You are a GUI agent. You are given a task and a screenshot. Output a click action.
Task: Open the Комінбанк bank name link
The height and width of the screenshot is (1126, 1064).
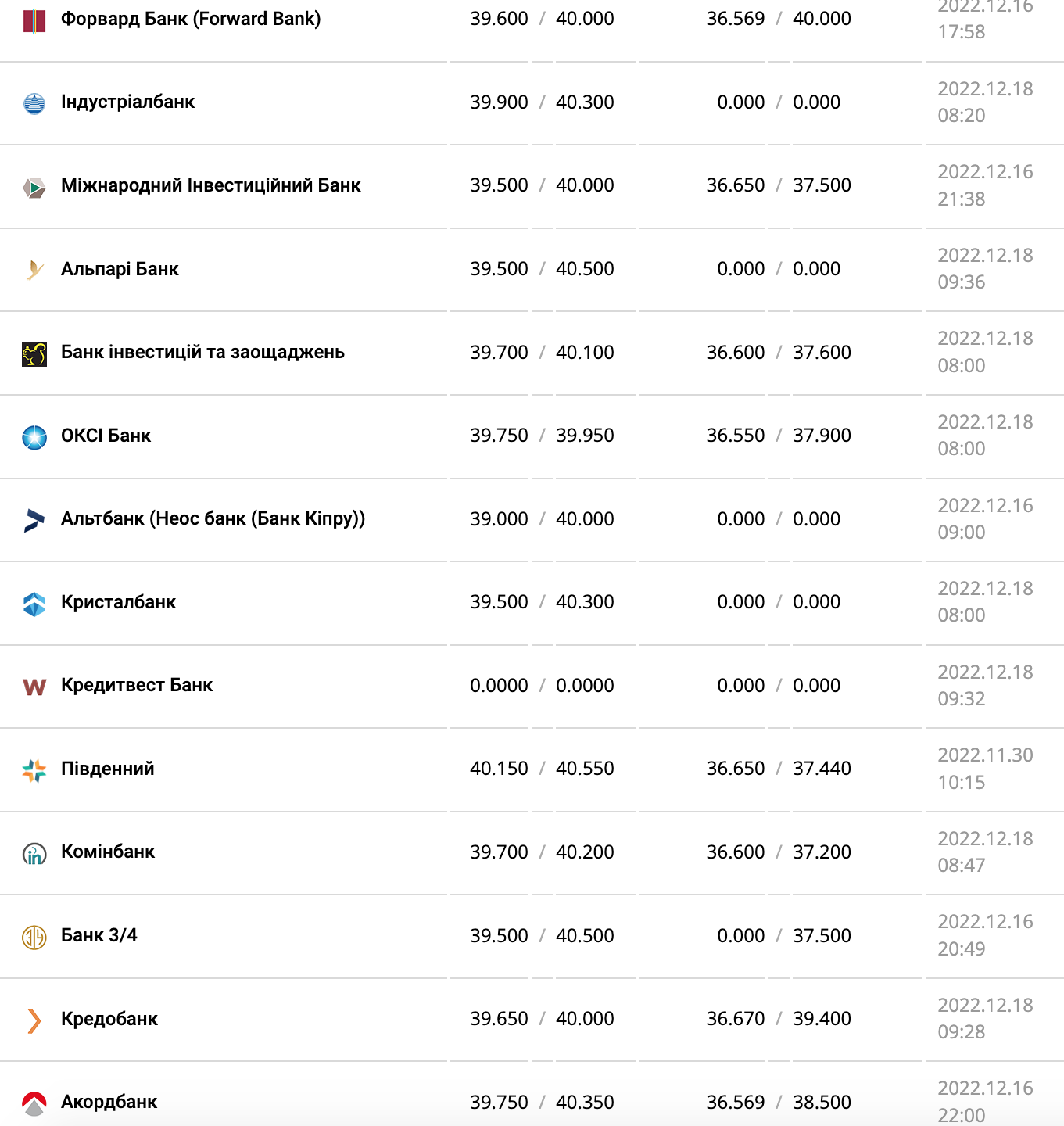tap(108, 852)
